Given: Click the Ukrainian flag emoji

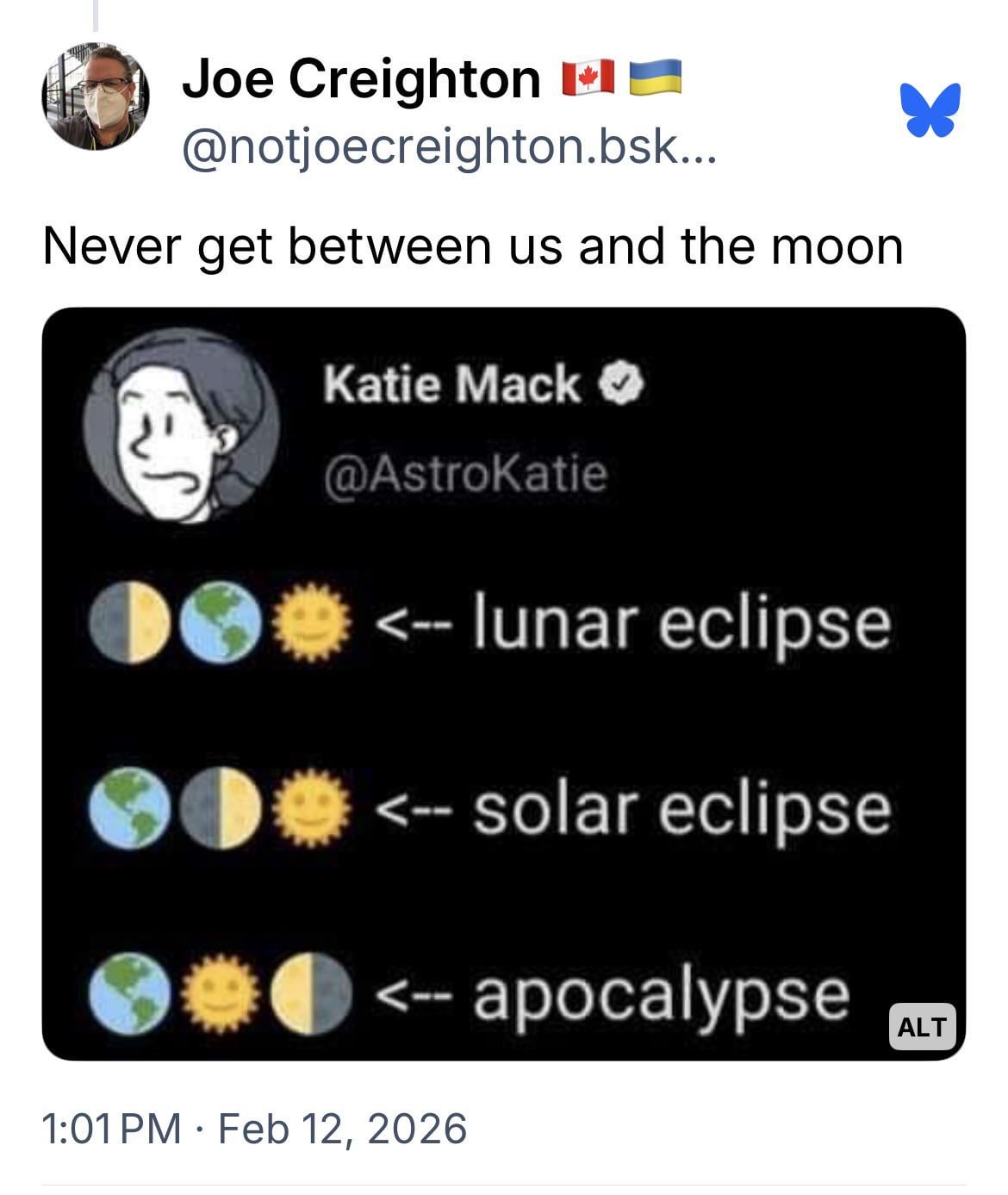Looking at the screenshot, I should tap(656, 78).
